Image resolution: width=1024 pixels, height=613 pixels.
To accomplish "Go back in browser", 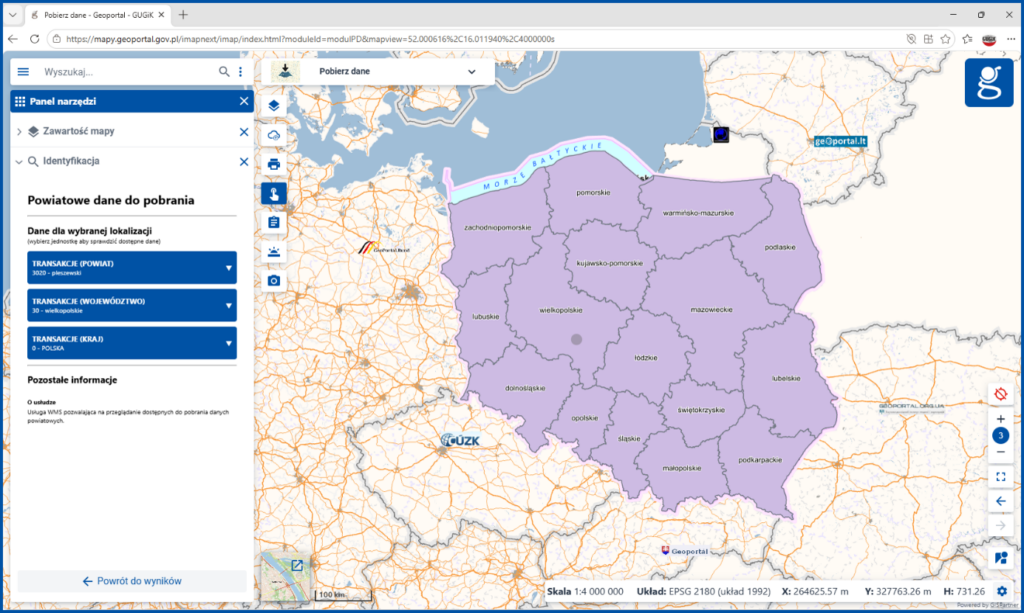I will 13,39.
